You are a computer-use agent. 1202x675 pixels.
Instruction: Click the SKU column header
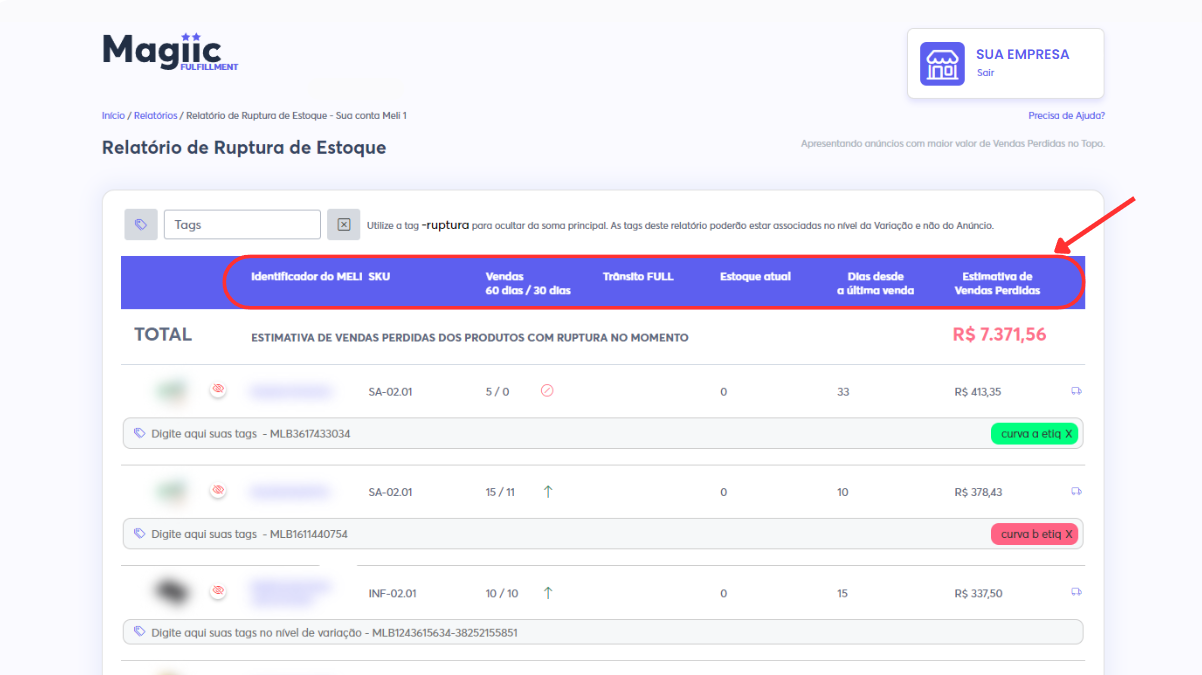point(379,276)
